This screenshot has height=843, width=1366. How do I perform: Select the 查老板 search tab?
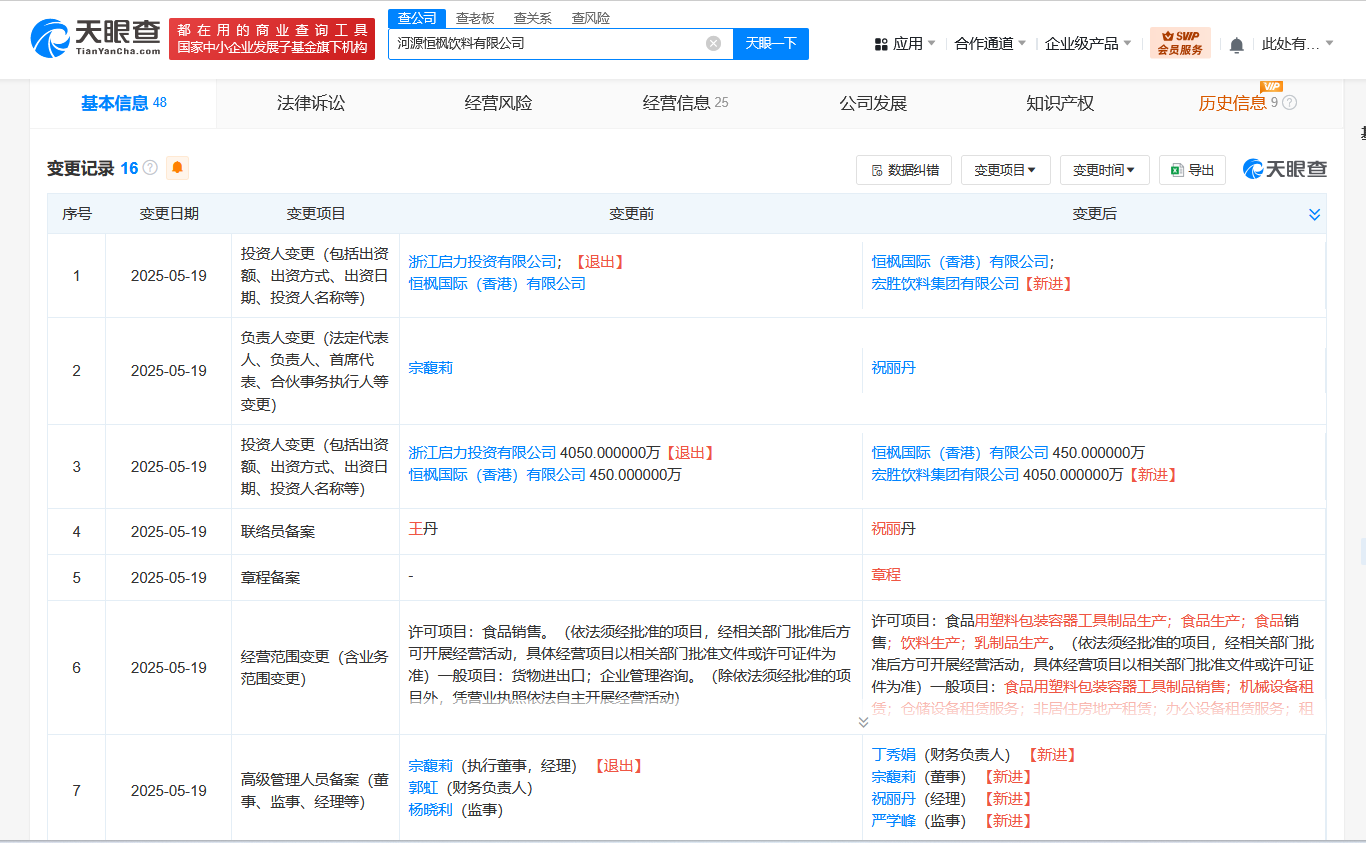pos(475,18)
